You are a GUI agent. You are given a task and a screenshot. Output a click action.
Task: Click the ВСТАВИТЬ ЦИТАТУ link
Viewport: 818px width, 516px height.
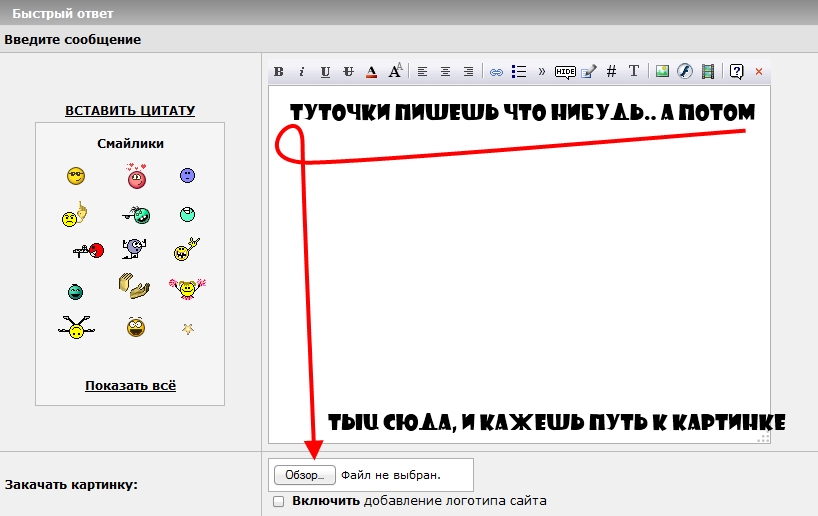point(130,111)
